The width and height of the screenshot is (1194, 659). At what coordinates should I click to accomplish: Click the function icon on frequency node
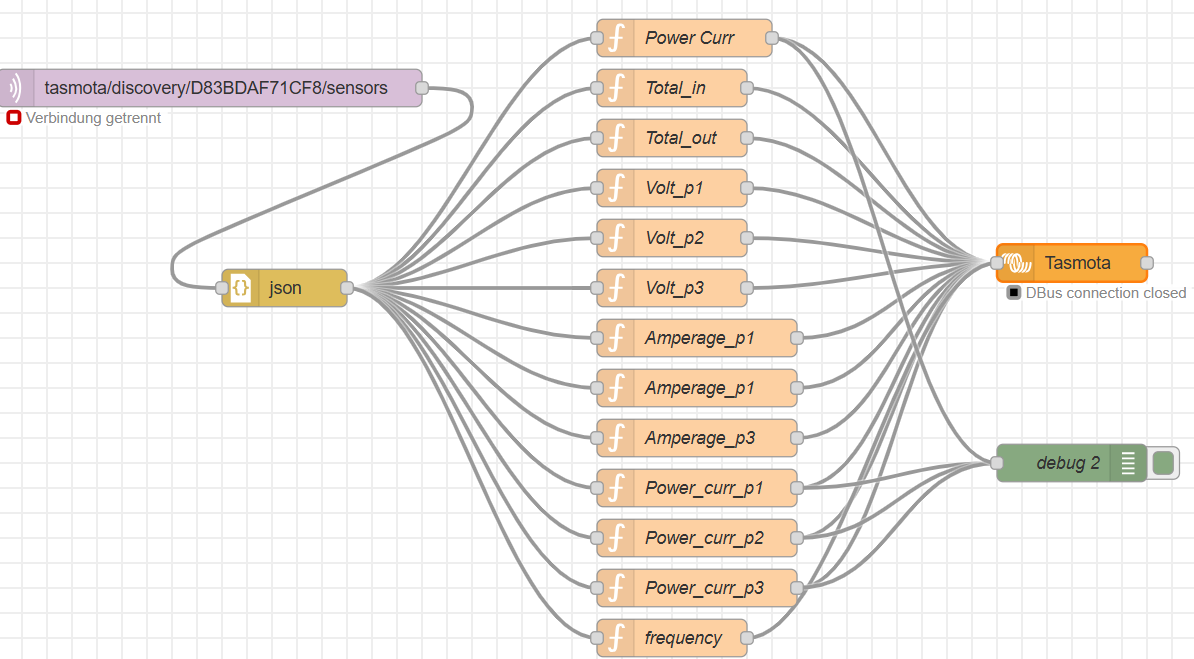coord(616,638)
